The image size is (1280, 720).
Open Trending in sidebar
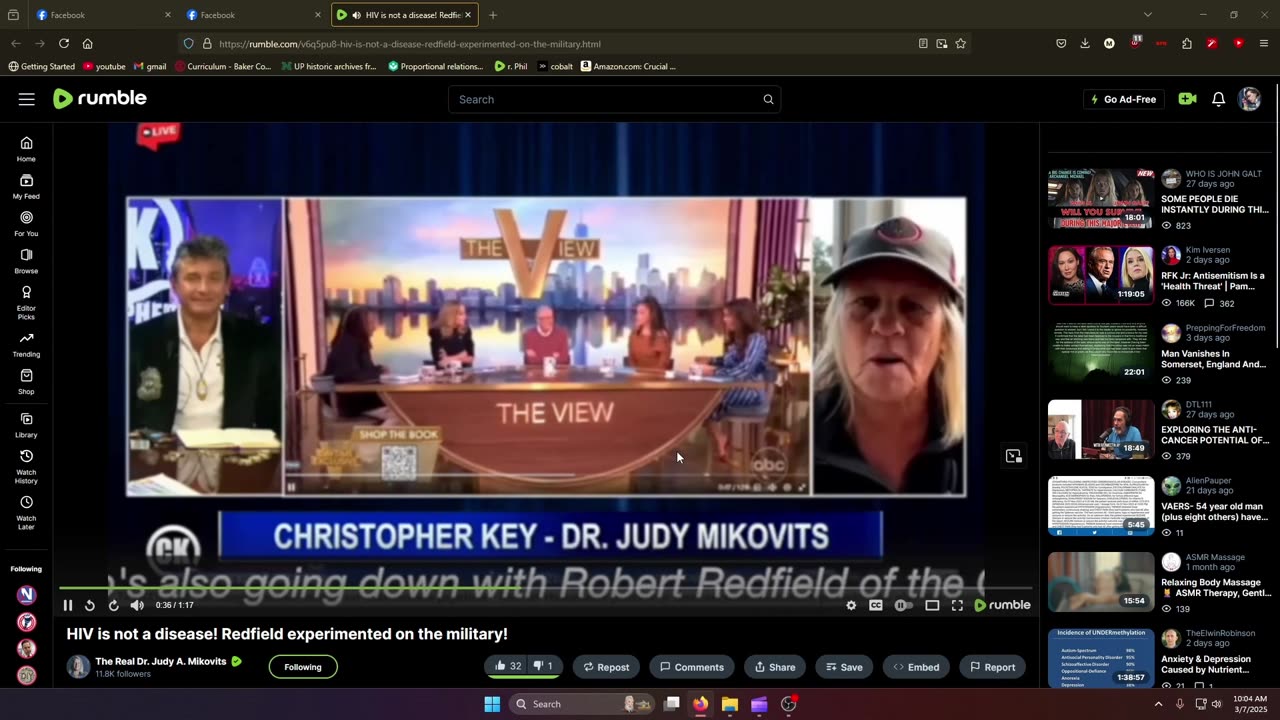tap(26, 345)
